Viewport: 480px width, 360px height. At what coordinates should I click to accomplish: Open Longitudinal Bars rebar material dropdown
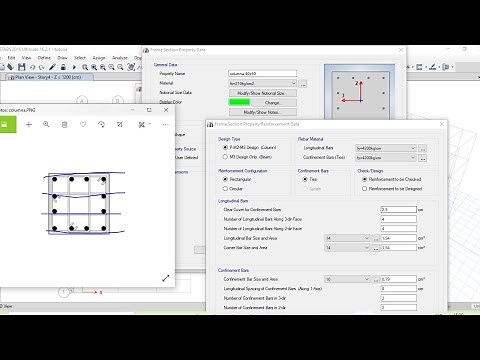pos(386,148)
